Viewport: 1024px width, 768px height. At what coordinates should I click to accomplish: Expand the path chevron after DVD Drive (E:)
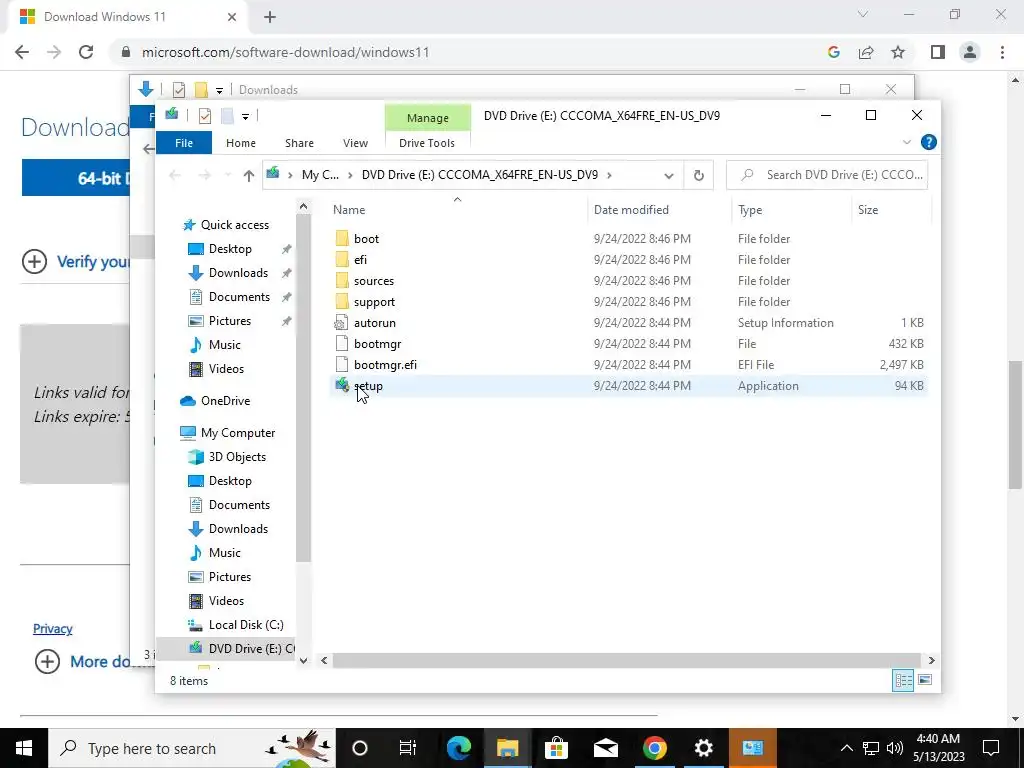tap(609, 175)
